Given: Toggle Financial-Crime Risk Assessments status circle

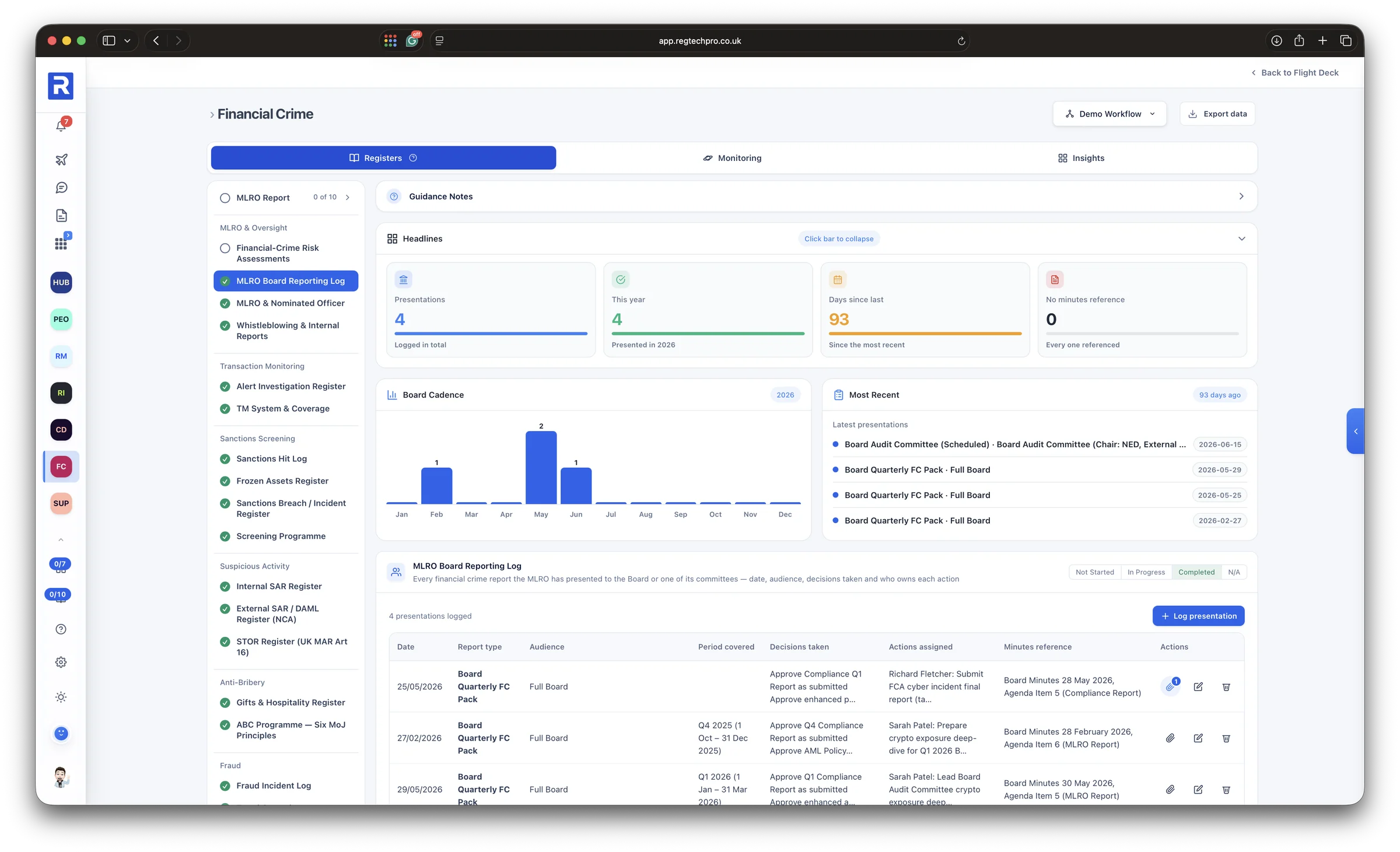Looking at the screenshot, I should click(x=225, y=248).
